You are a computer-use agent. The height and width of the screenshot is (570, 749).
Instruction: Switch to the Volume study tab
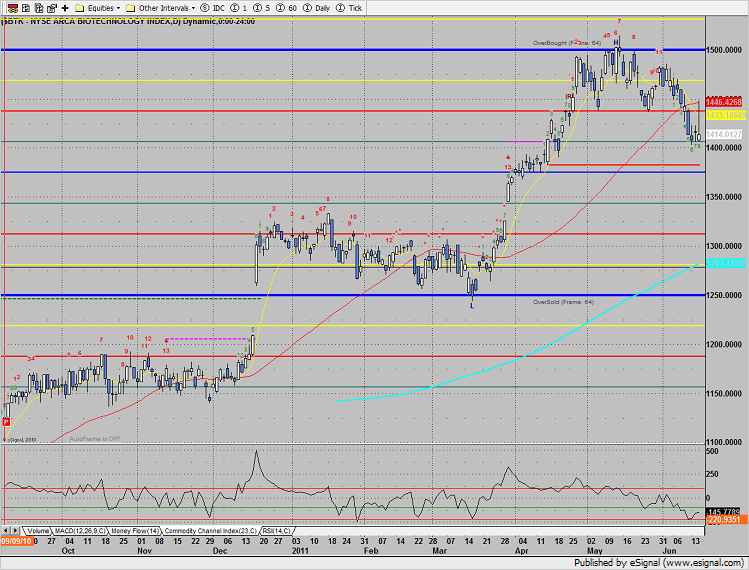pyautogui.click(x=38, y=531)
